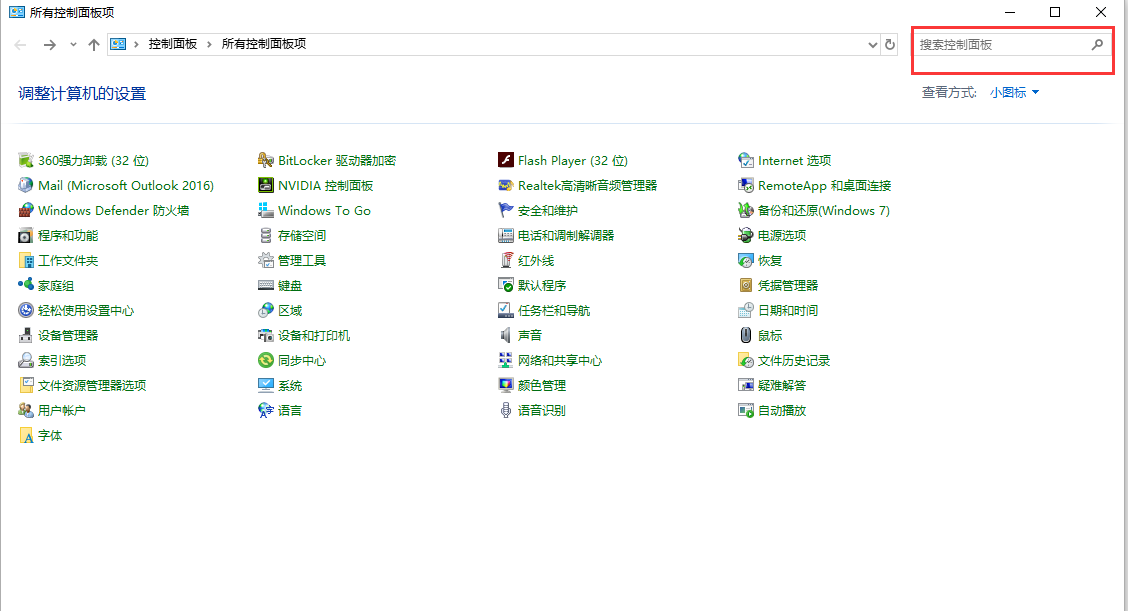
Task: Open the 轻松使用设置中心 icon
Action: coord(26,310)
